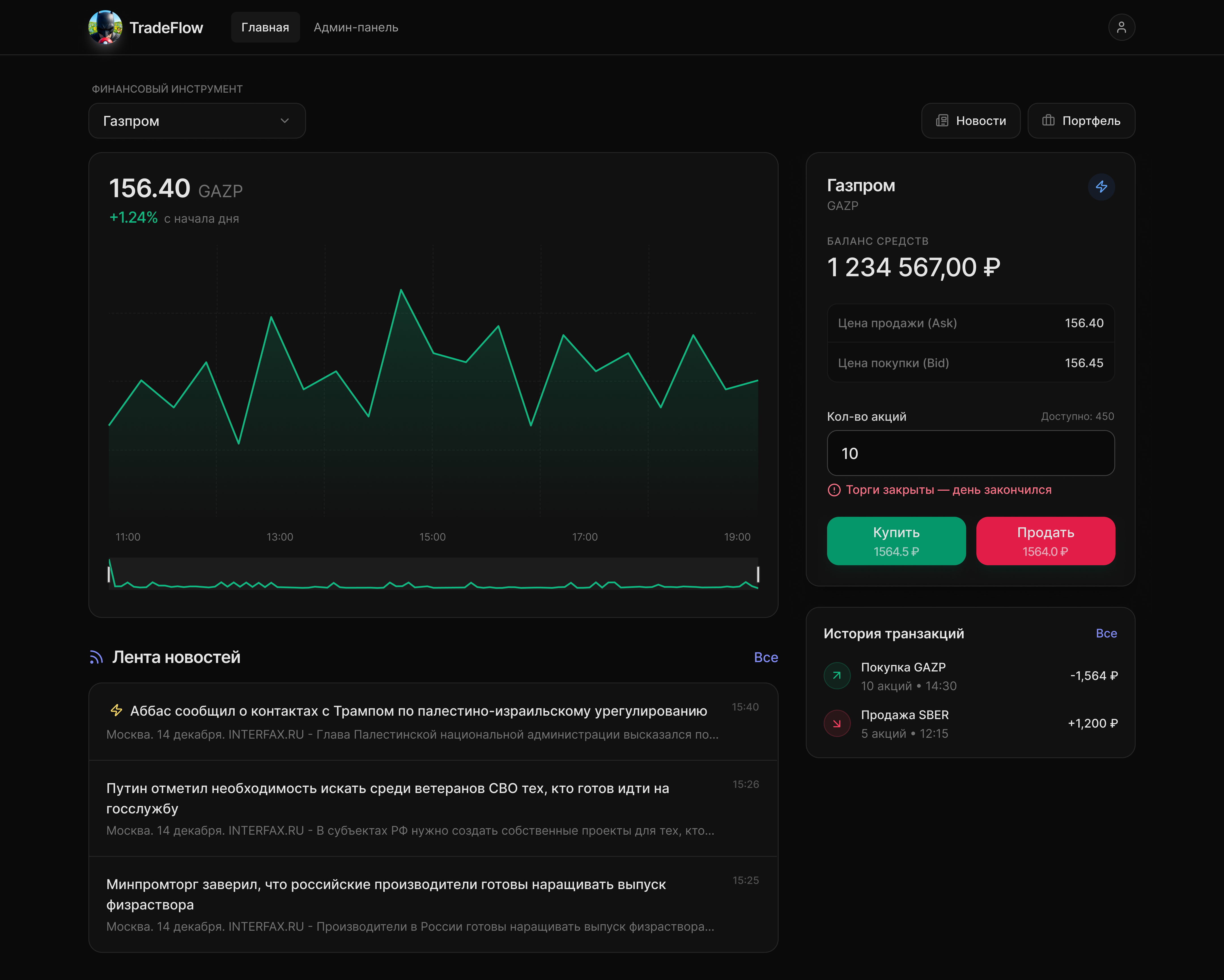Click the 1 234 567,00 ₽ balance value
The height and width of the screenshot is (980, 1224).
coord(913,267)
